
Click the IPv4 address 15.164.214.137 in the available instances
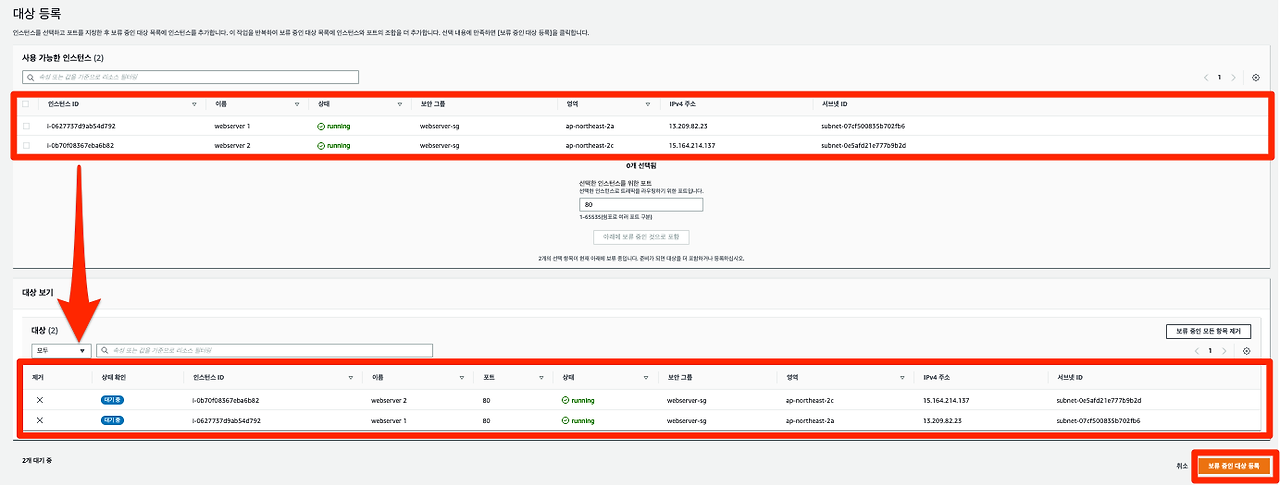692,145
